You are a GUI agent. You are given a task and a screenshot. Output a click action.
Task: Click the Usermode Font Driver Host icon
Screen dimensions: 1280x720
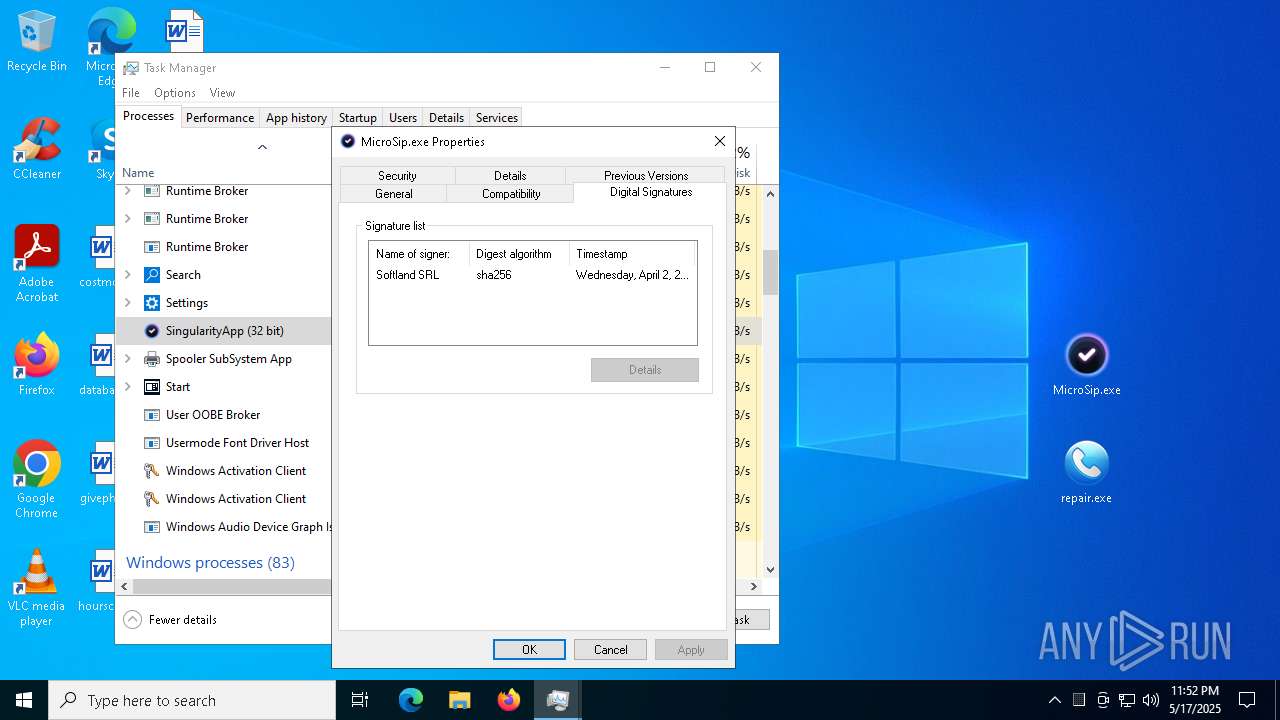pos(152,443)
